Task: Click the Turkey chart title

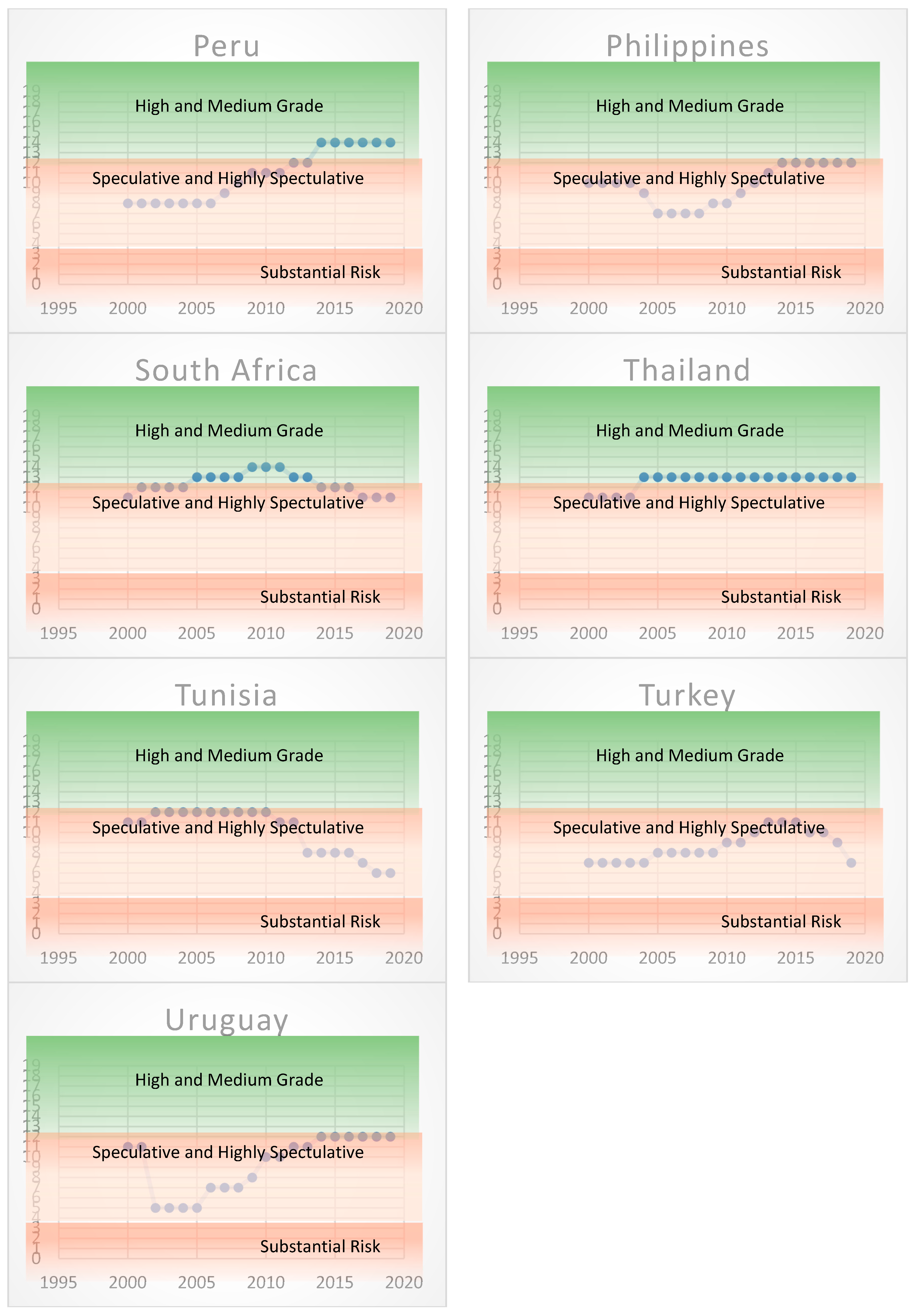Action: tap(687, 695)
